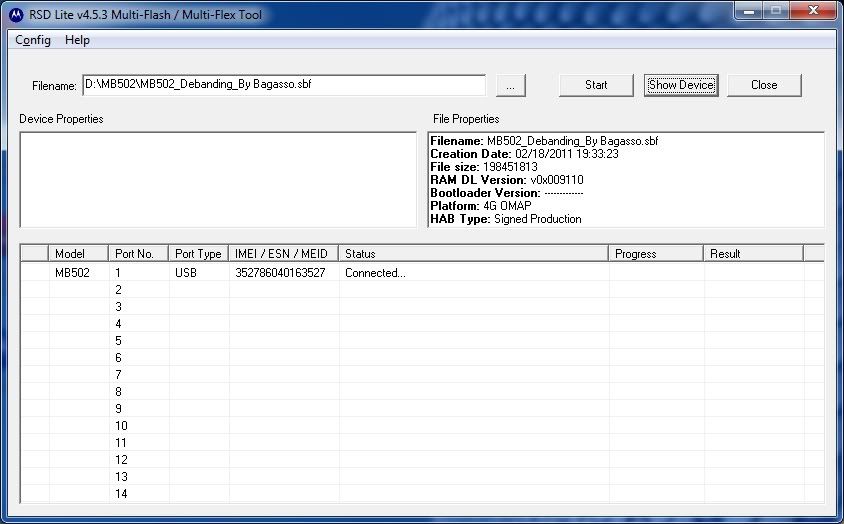The width and height of the screenshot is (844, 524).
Task: Click the Result column header
Action: pyautogui.click(x=754, y=254)
